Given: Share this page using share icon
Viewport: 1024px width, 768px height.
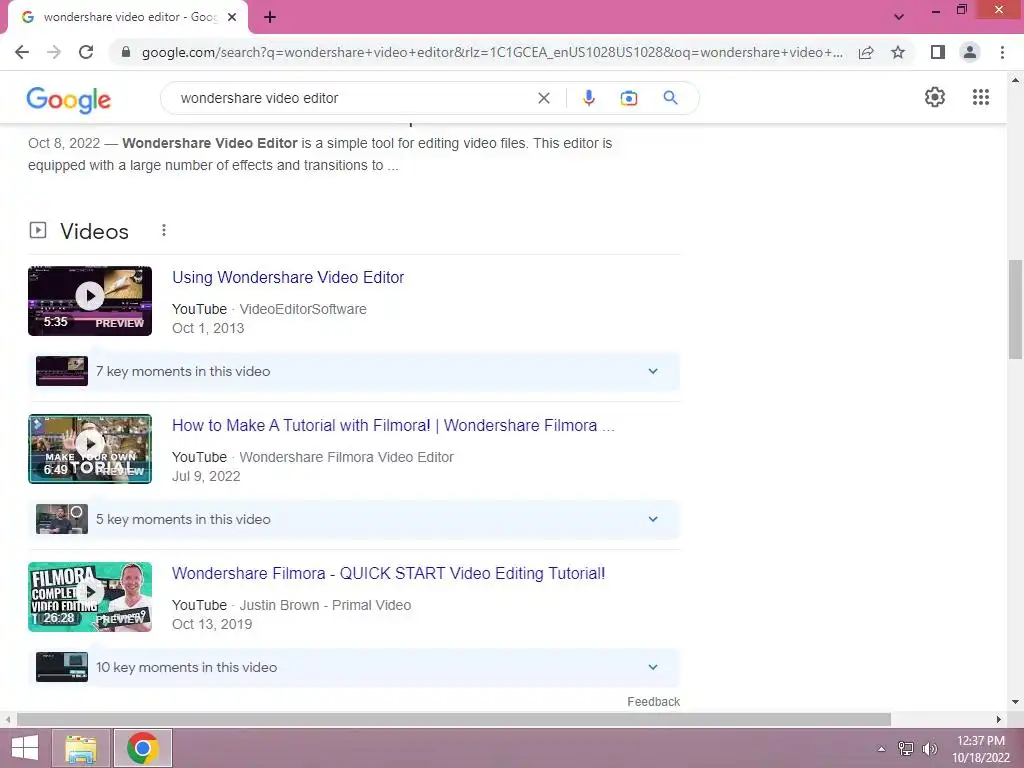Looking at the screenshot, I should [x=866, y=52].
